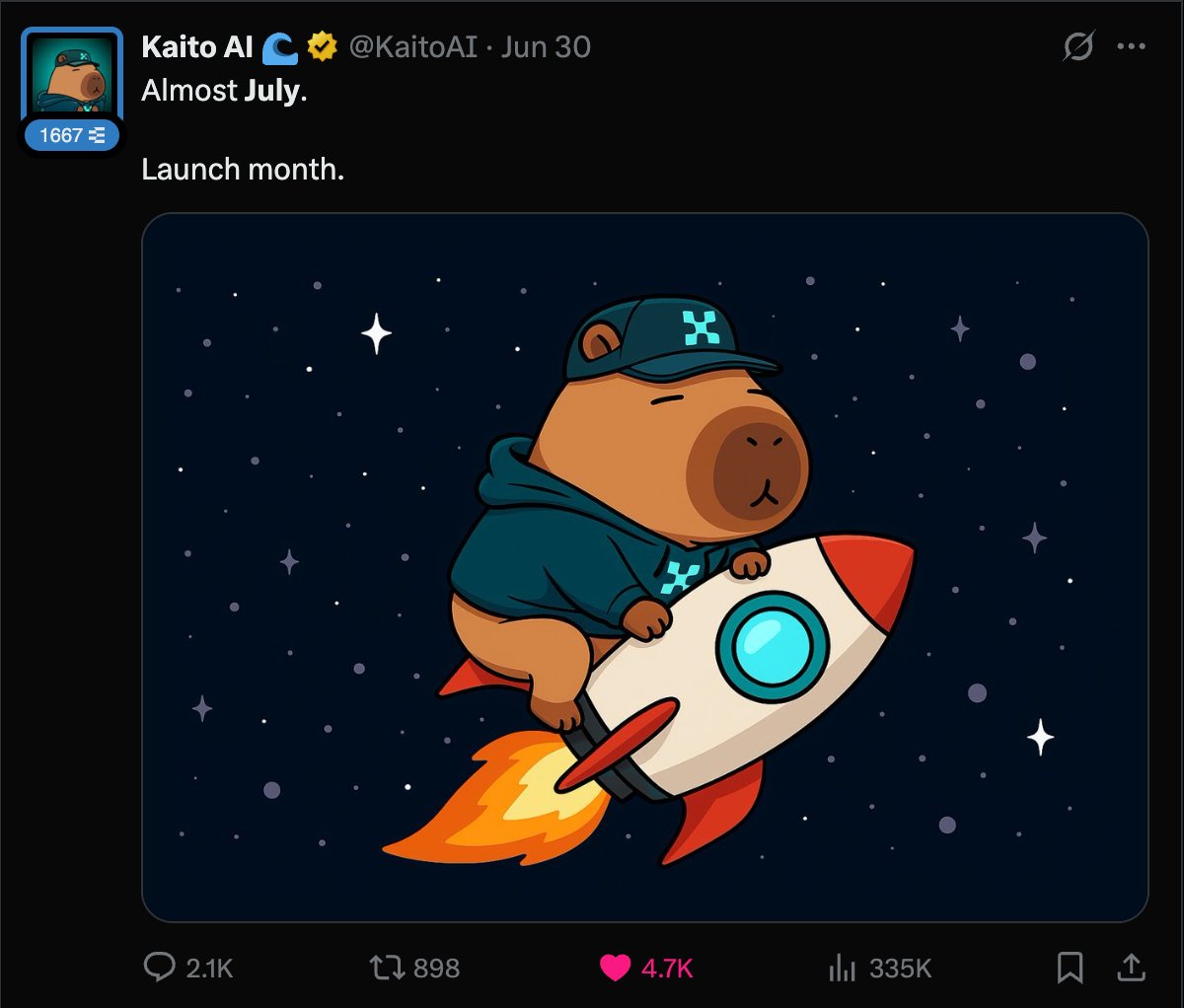Screen dimensions: 1184x1008
Task: Click the "Kaito AI" display name
Action: (x=197, y=46)
